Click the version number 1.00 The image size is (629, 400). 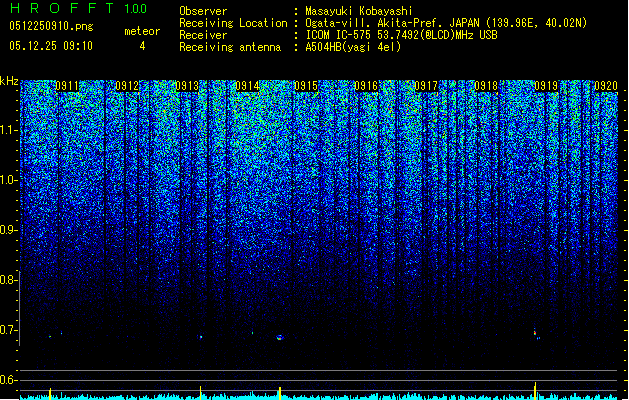pos(135,8)
